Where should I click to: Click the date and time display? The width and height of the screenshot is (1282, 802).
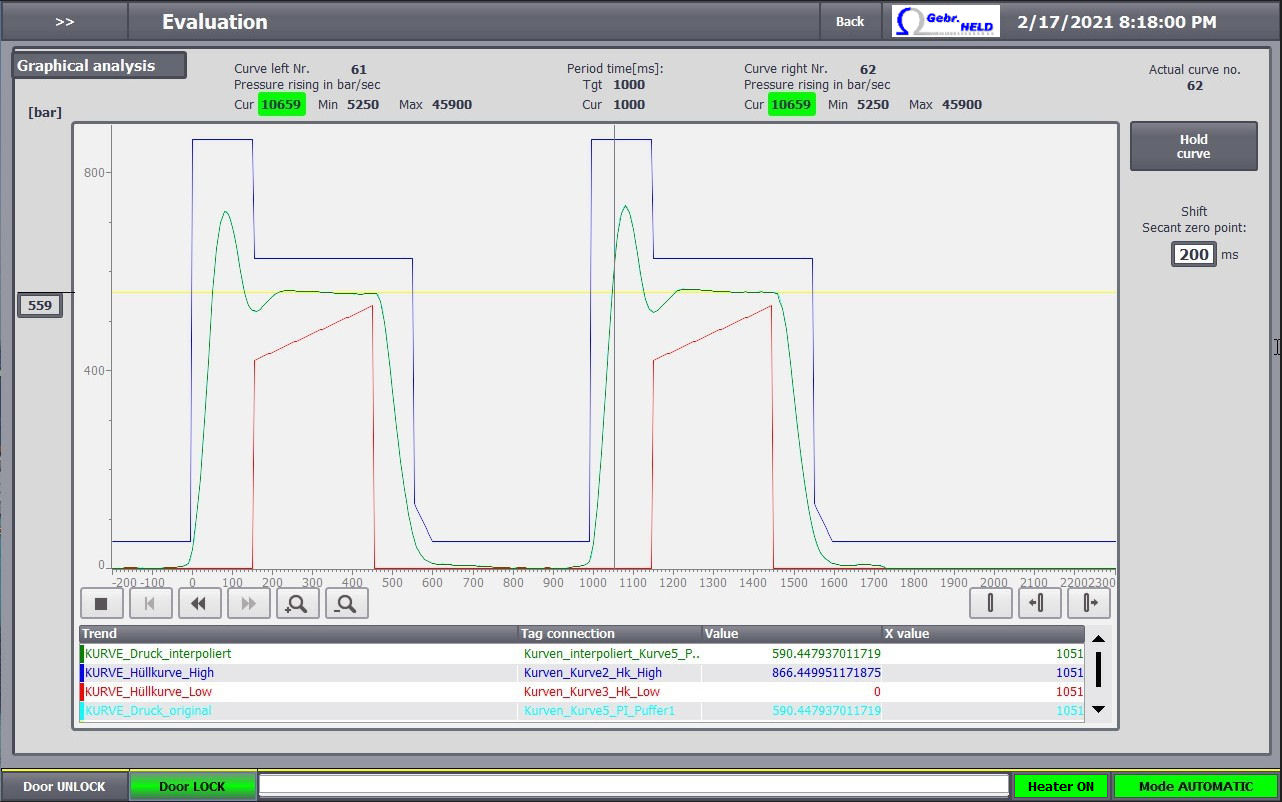tap(1117, 21)
